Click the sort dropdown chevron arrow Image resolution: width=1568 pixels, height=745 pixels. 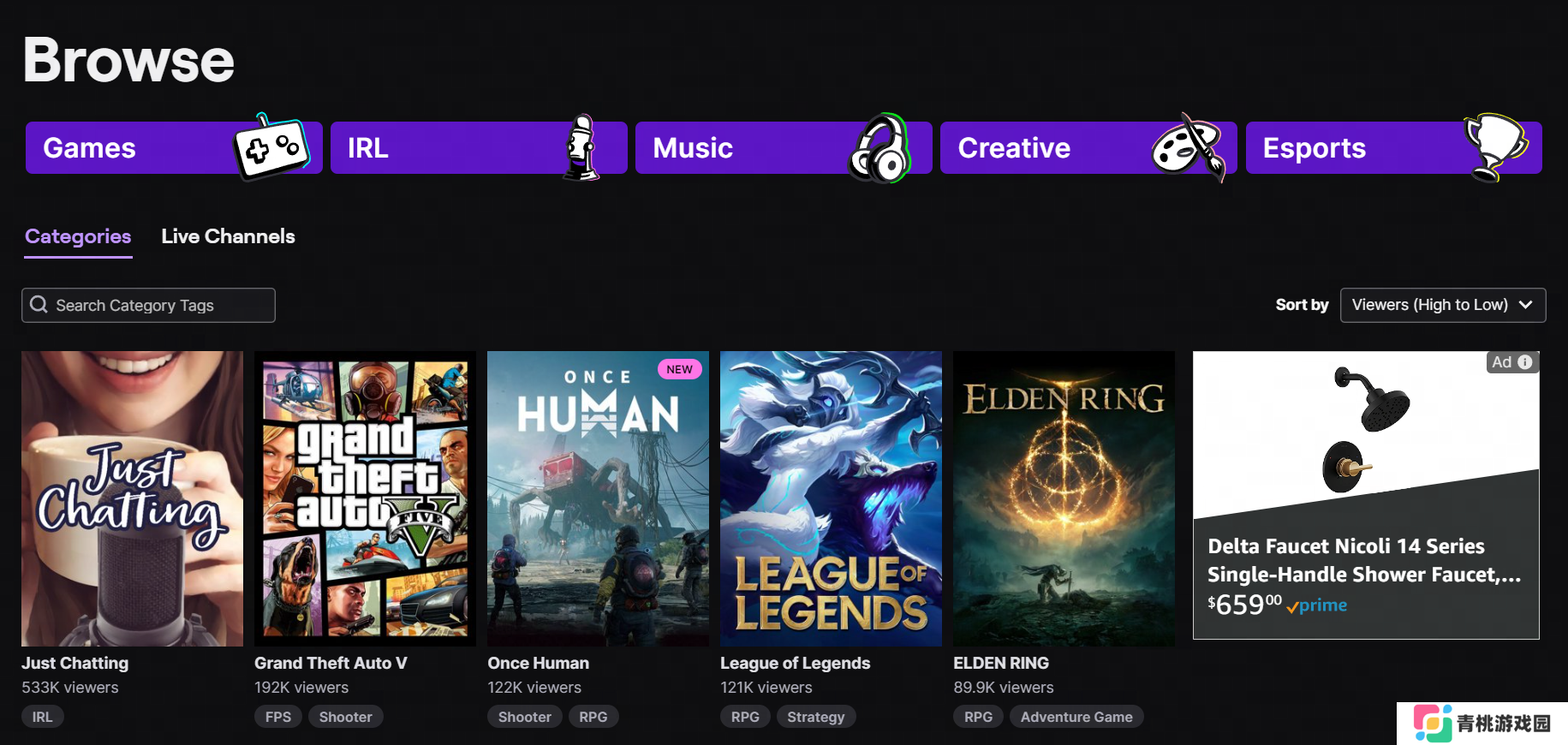[1525, 305]
